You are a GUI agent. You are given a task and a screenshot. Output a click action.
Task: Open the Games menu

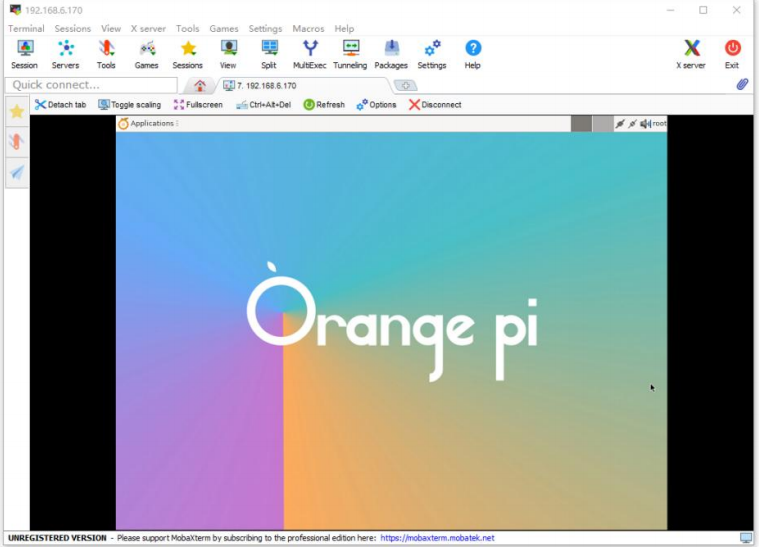[224, 29]
